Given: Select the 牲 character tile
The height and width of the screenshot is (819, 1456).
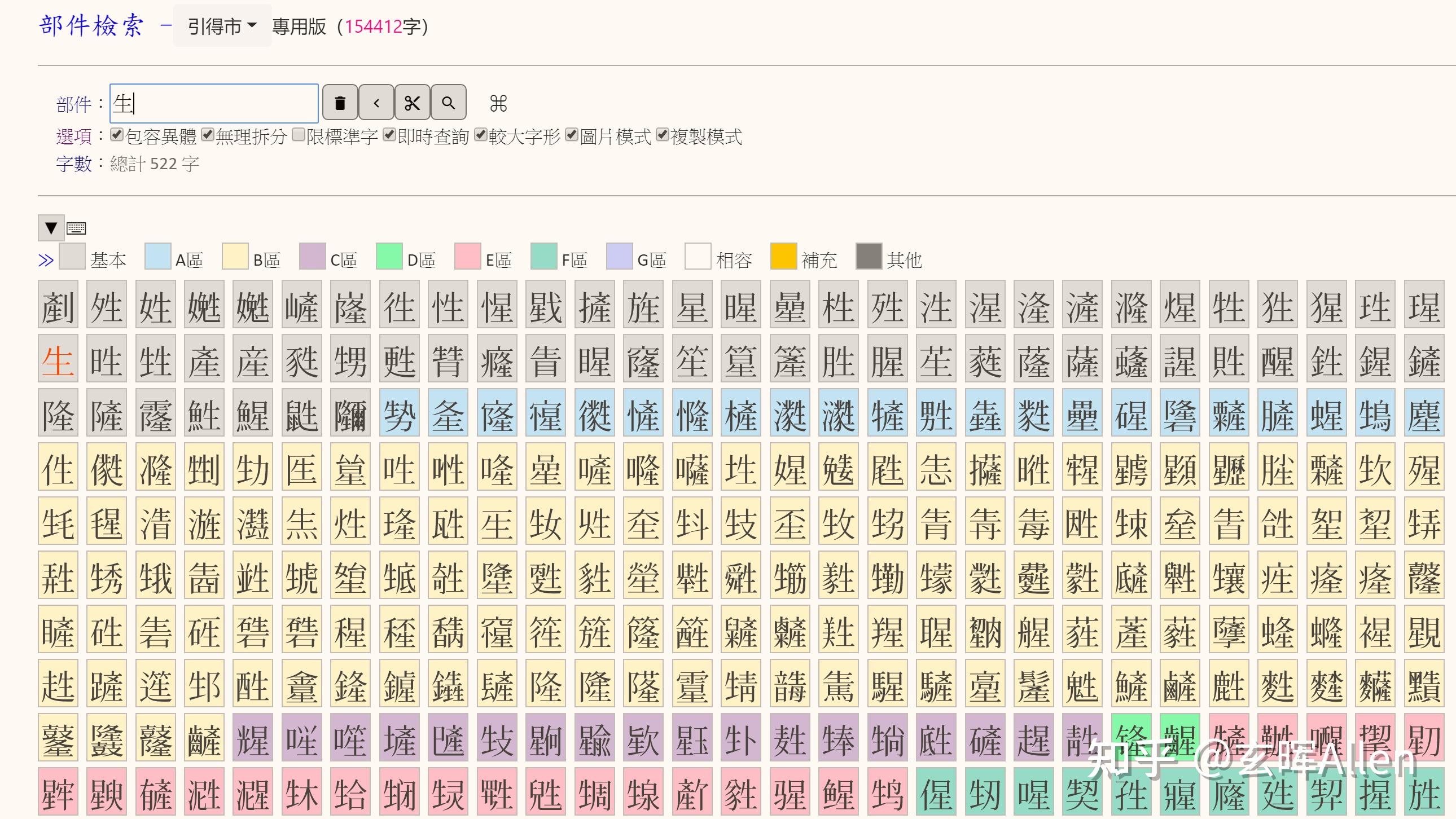Looking at the screenshot, I should (x=1229, y=305).
